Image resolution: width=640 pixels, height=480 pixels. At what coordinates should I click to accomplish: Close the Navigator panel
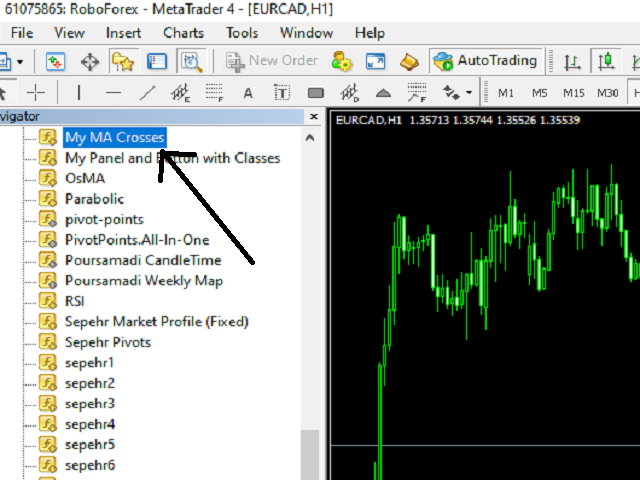313,117
